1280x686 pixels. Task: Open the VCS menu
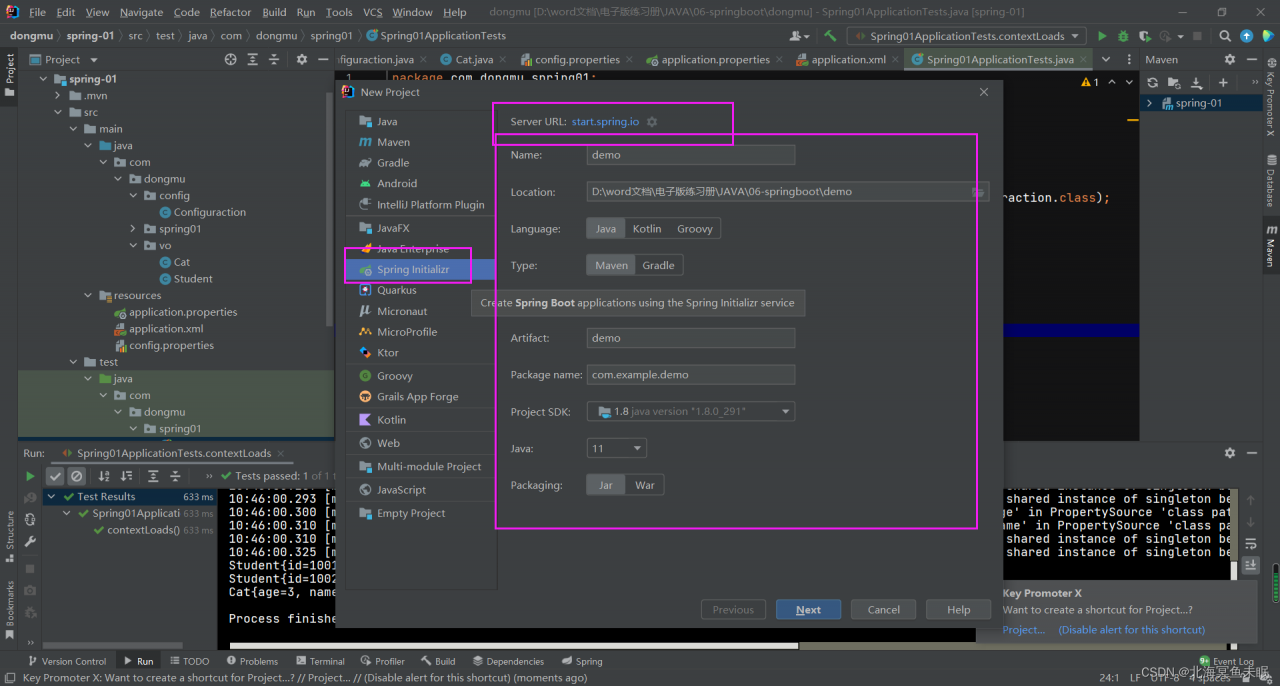[x=372, y=12]
